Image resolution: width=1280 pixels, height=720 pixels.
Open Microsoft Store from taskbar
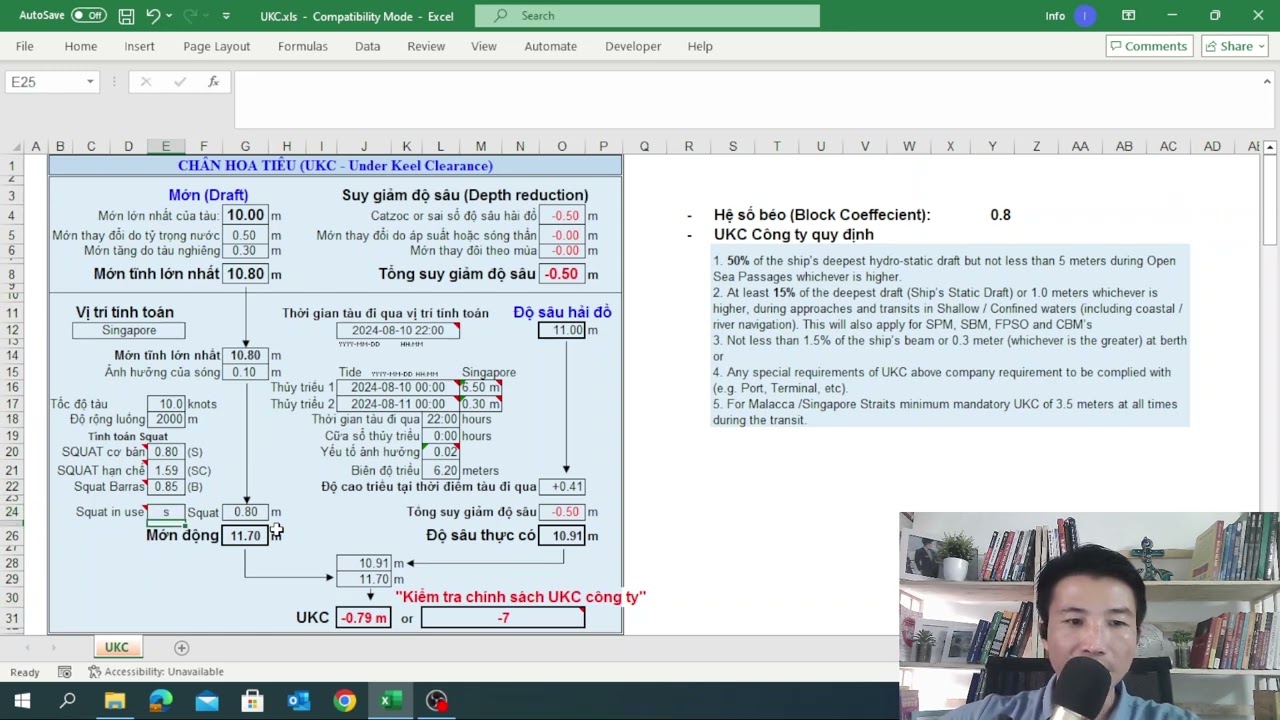point(252,701)
